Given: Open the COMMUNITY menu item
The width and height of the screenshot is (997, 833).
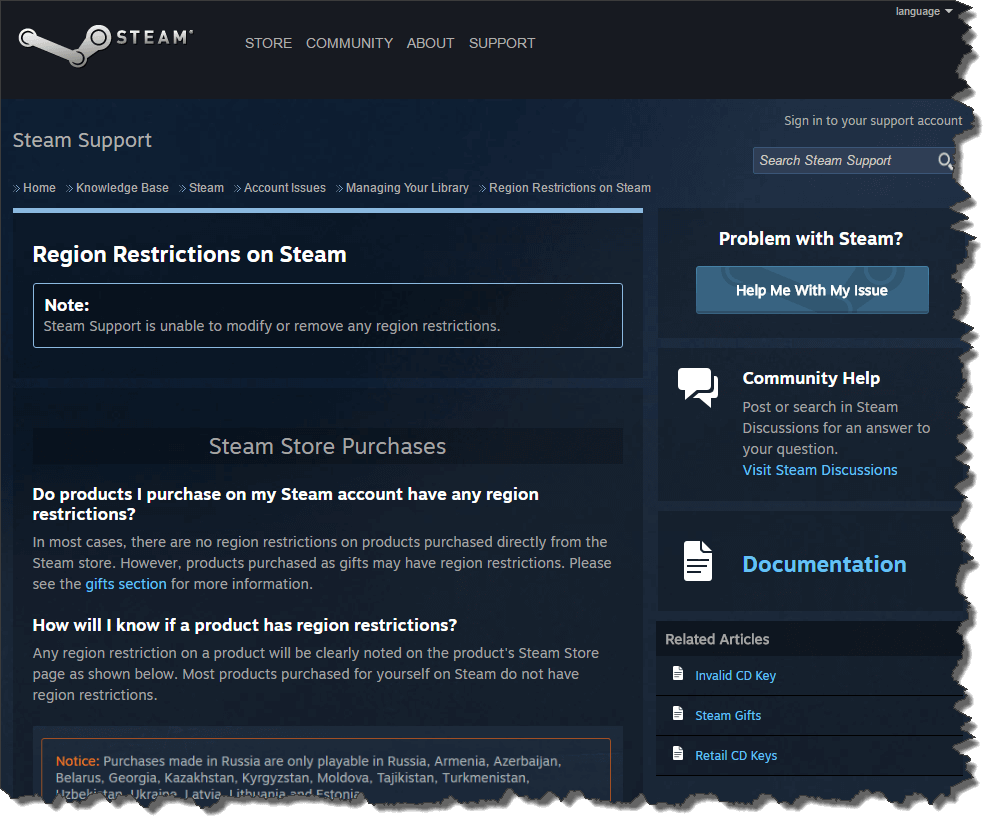Looking at the screenshot, I should pos(349,43).
